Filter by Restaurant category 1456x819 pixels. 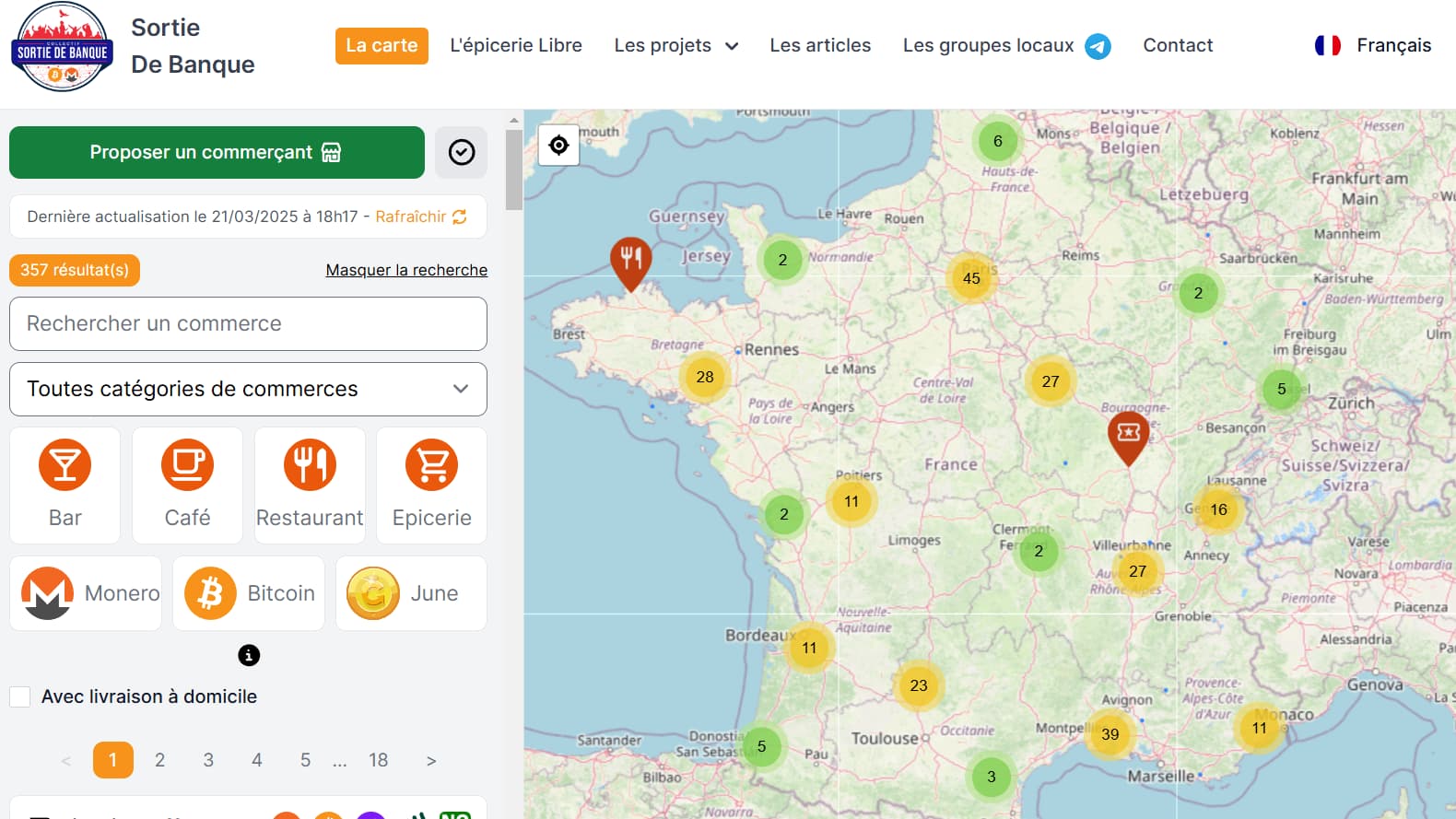pyautogui.click(x=310, y=485)
